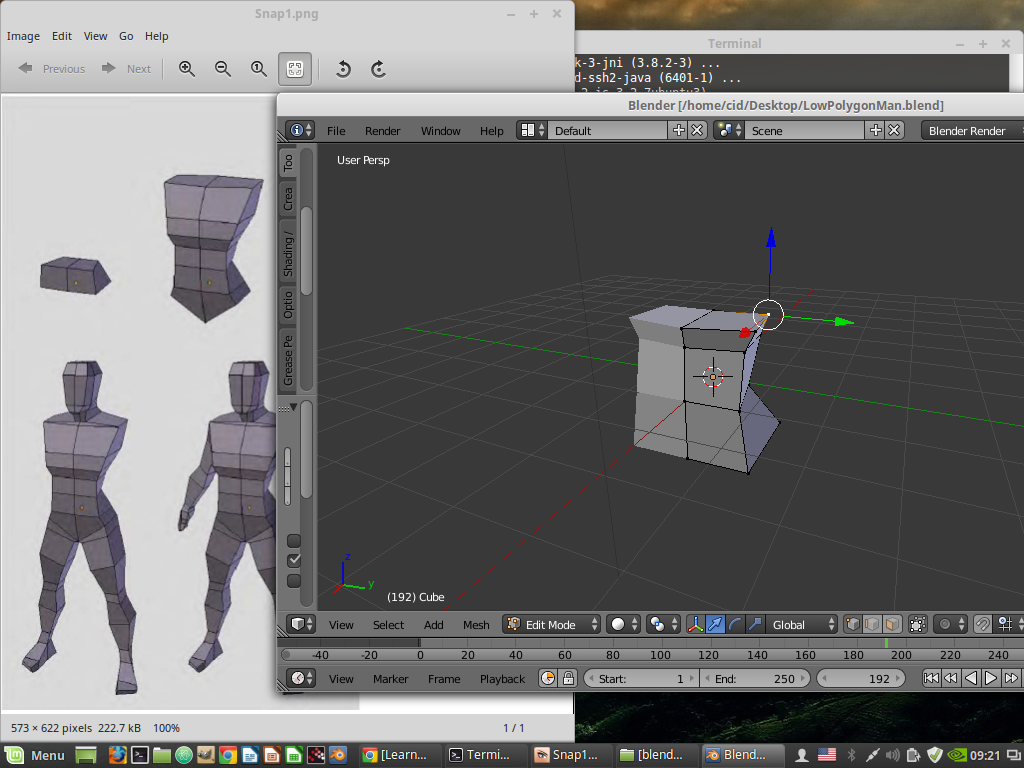Play animation in reverse
This screenshot has height=768, width=1024.
coord(971,679)
